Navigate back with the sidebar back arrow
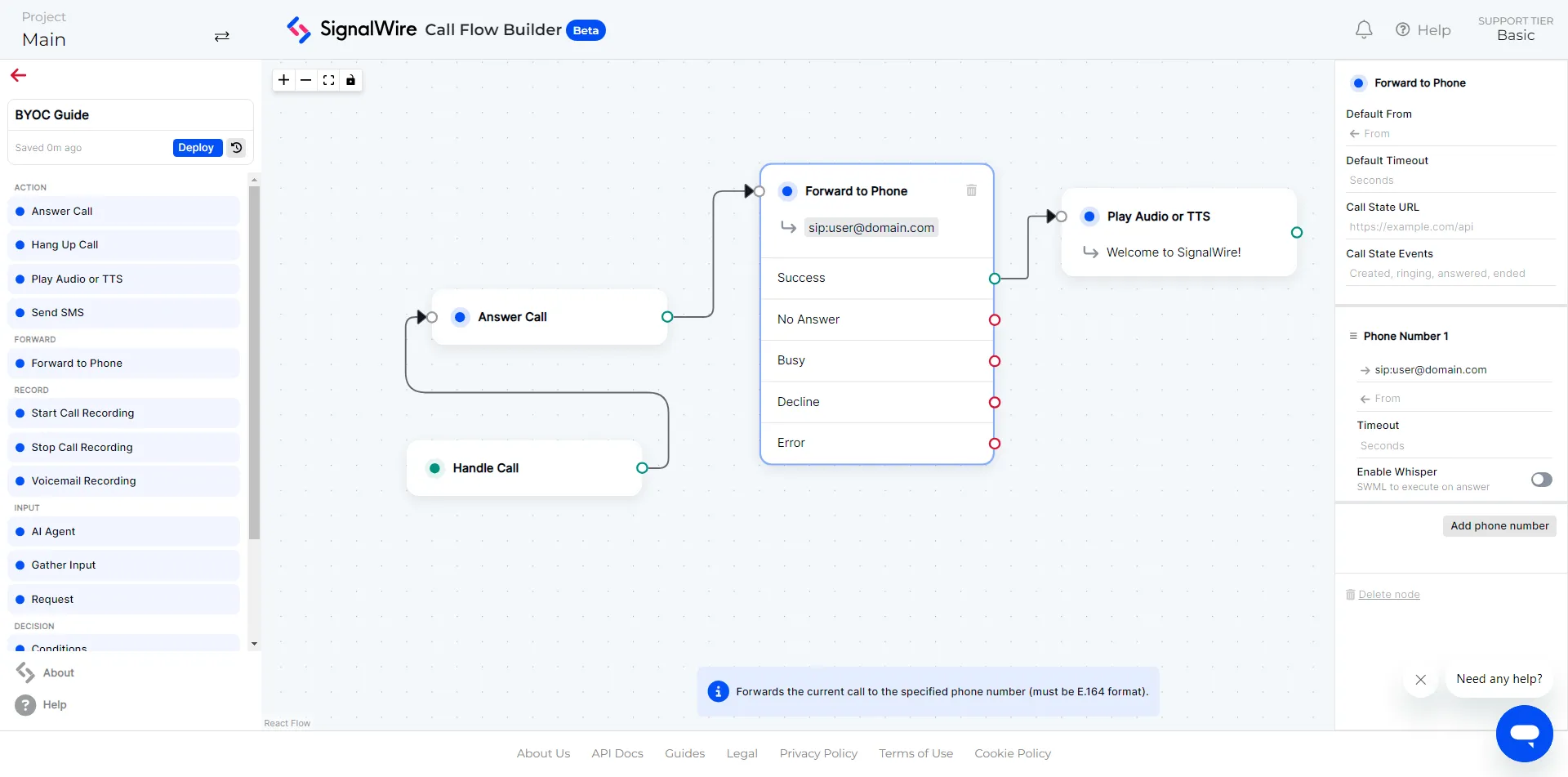The height and width of the screenshot is (777, 1568). pyautogui.click(x=18, y=74)
